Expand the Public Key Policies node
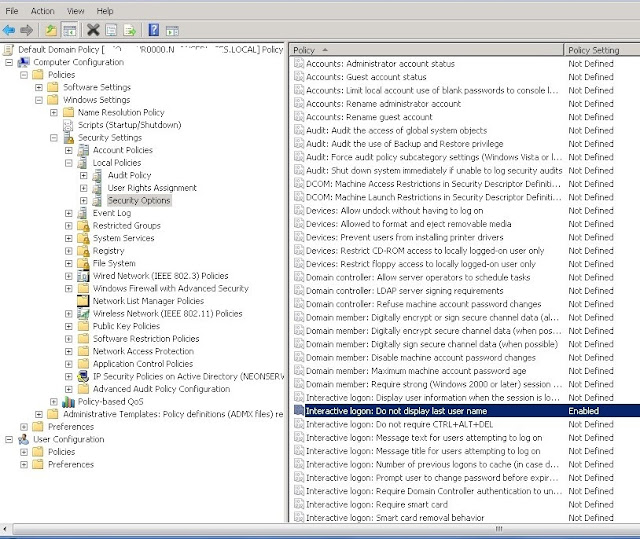The image size is (640, 539). (69, 326)
